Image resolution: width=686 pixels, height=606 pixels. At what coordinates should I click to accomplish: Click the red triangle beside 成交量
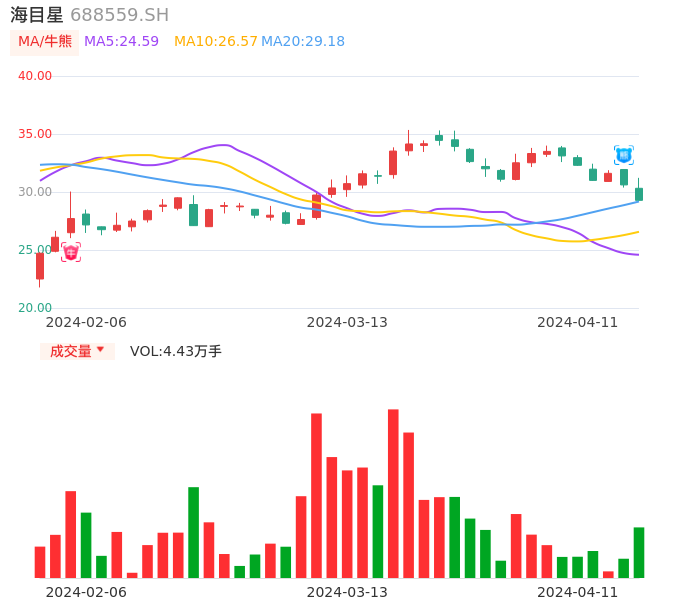click(100, 350)
